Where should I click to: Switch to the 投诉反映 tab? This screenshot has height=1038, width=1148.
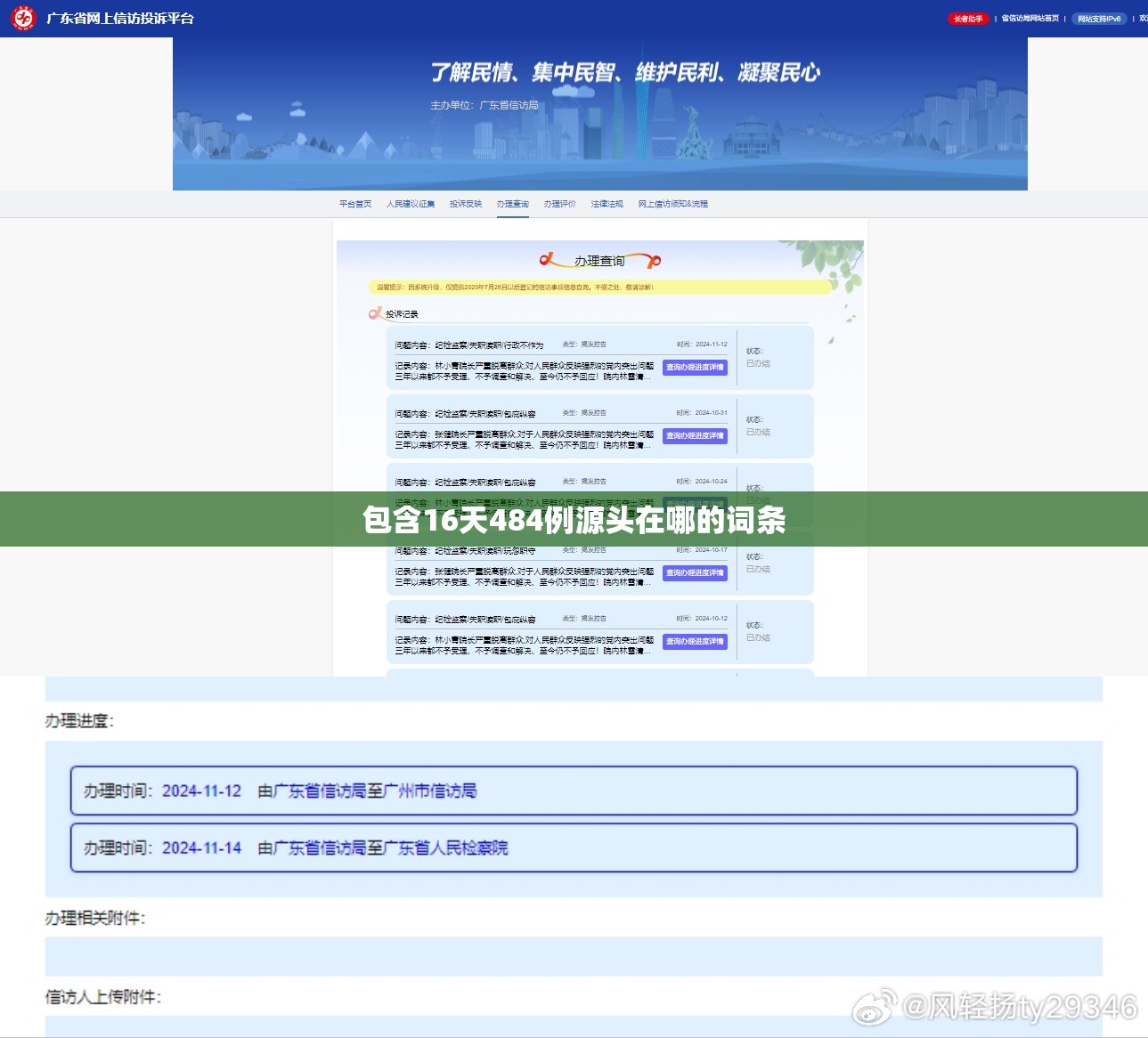pyautogui.click(x=466, y=204)
